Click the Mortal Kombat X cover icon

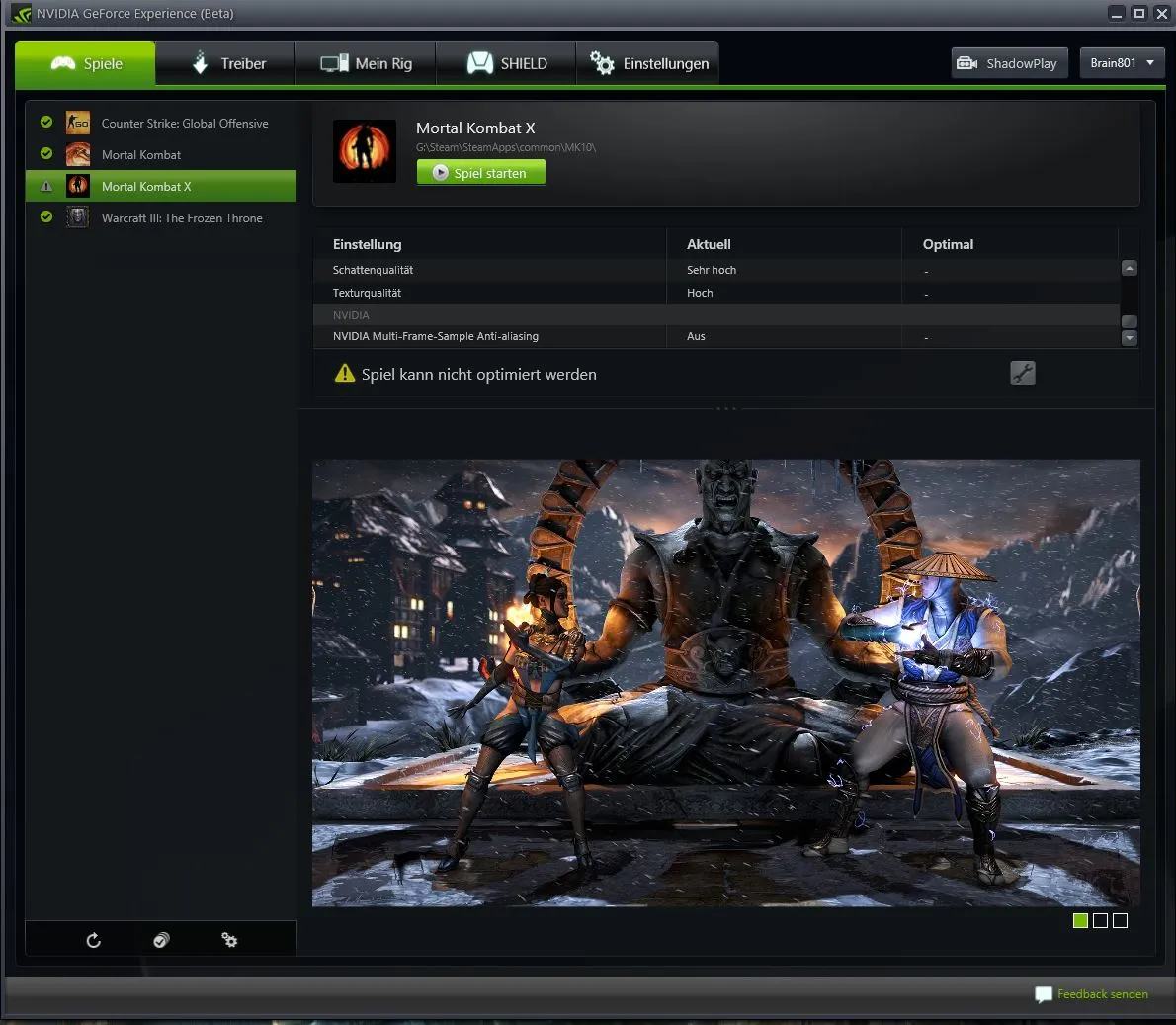(x=364, y=151)
